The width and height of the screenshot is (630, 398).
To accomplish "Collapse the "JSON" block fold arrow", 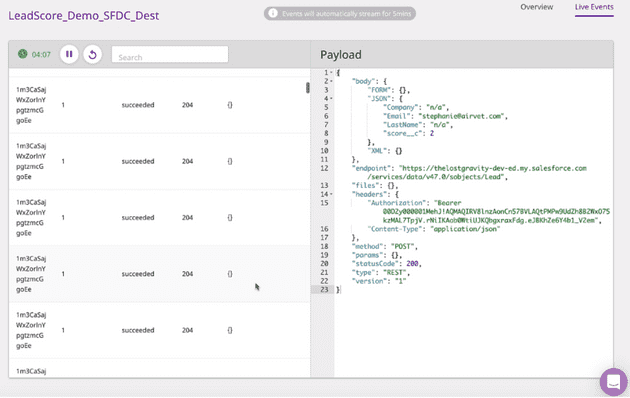I will 331,99.
